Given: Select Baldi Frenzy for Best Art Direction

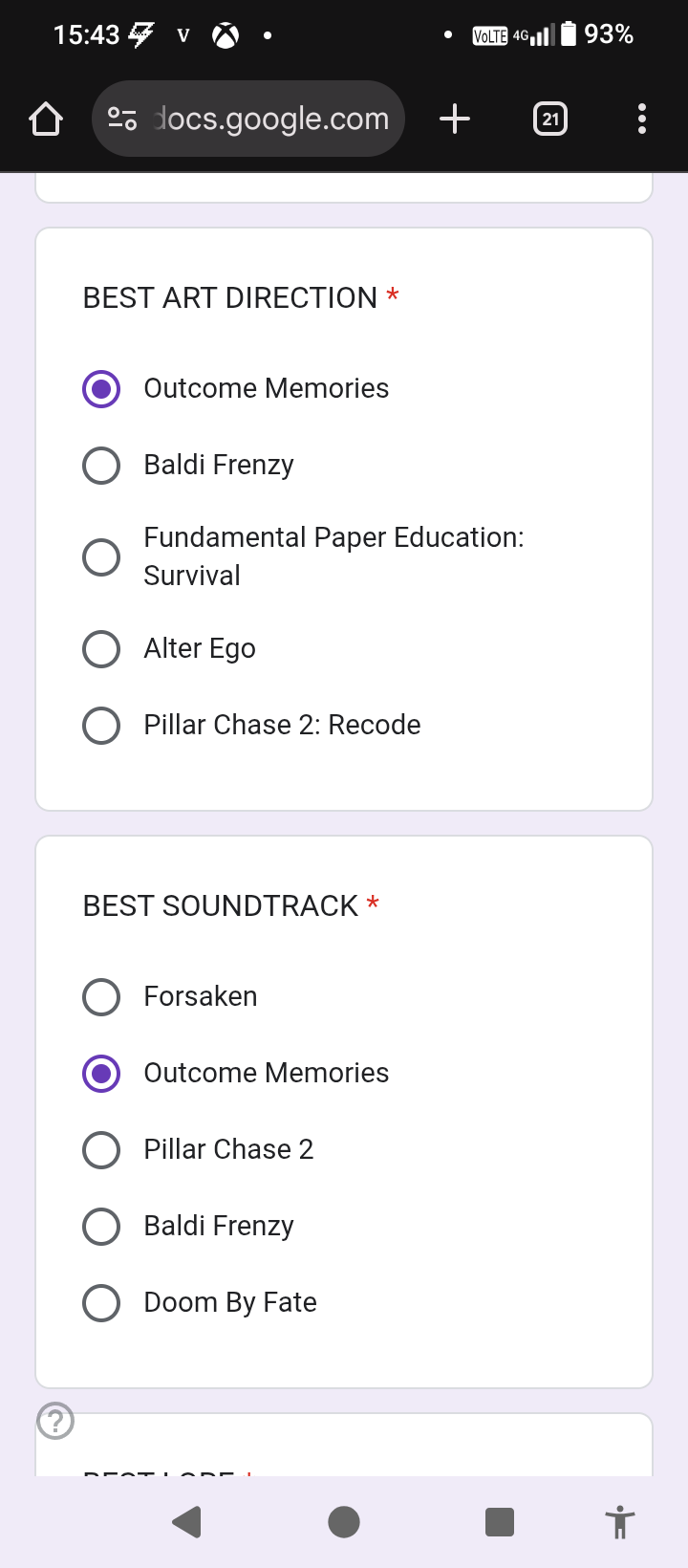Looking at the screenshot, I should [x=101, y=466].
